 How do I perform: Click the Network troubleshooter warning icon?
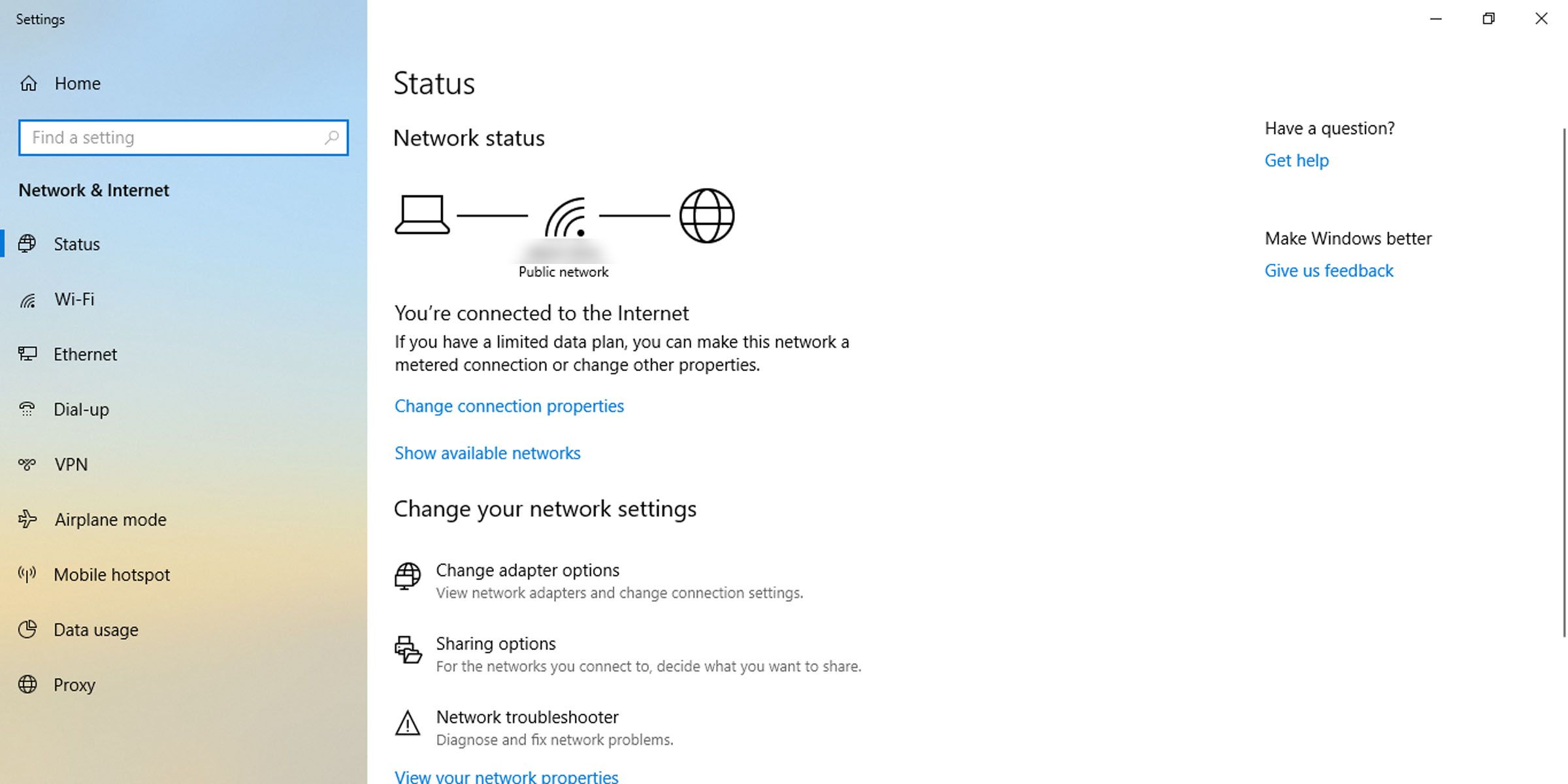click(x=408, y=723)
